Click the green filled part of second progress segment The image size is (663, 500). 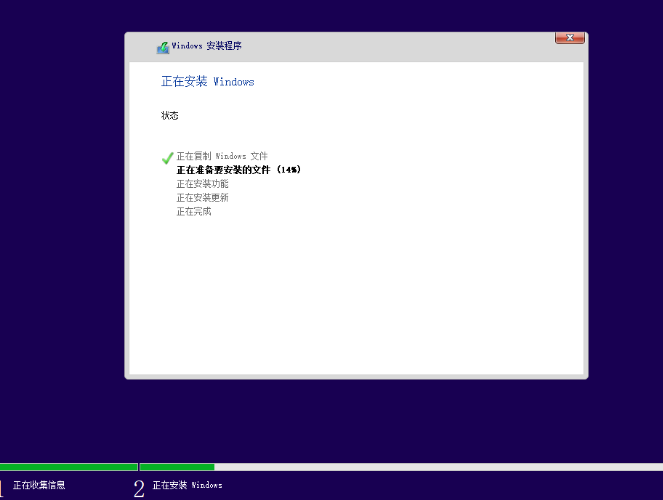point(177,467)
